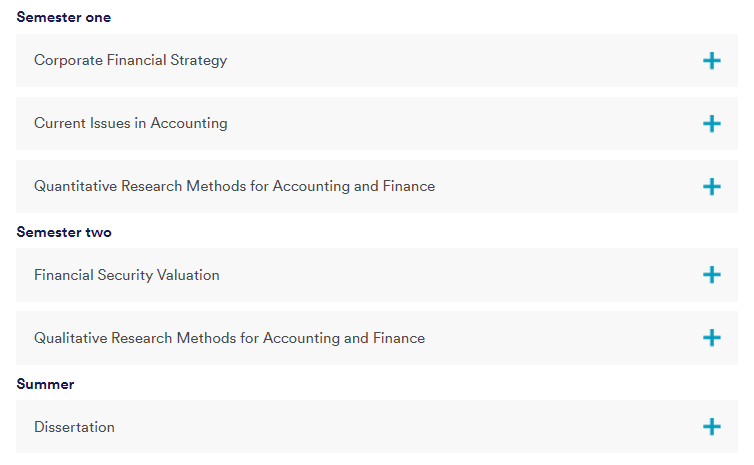The width and height of the screenshot is (754, 465).
Task: Select Qualitative Research Methods module title
Action: click(x=229, y=338)
